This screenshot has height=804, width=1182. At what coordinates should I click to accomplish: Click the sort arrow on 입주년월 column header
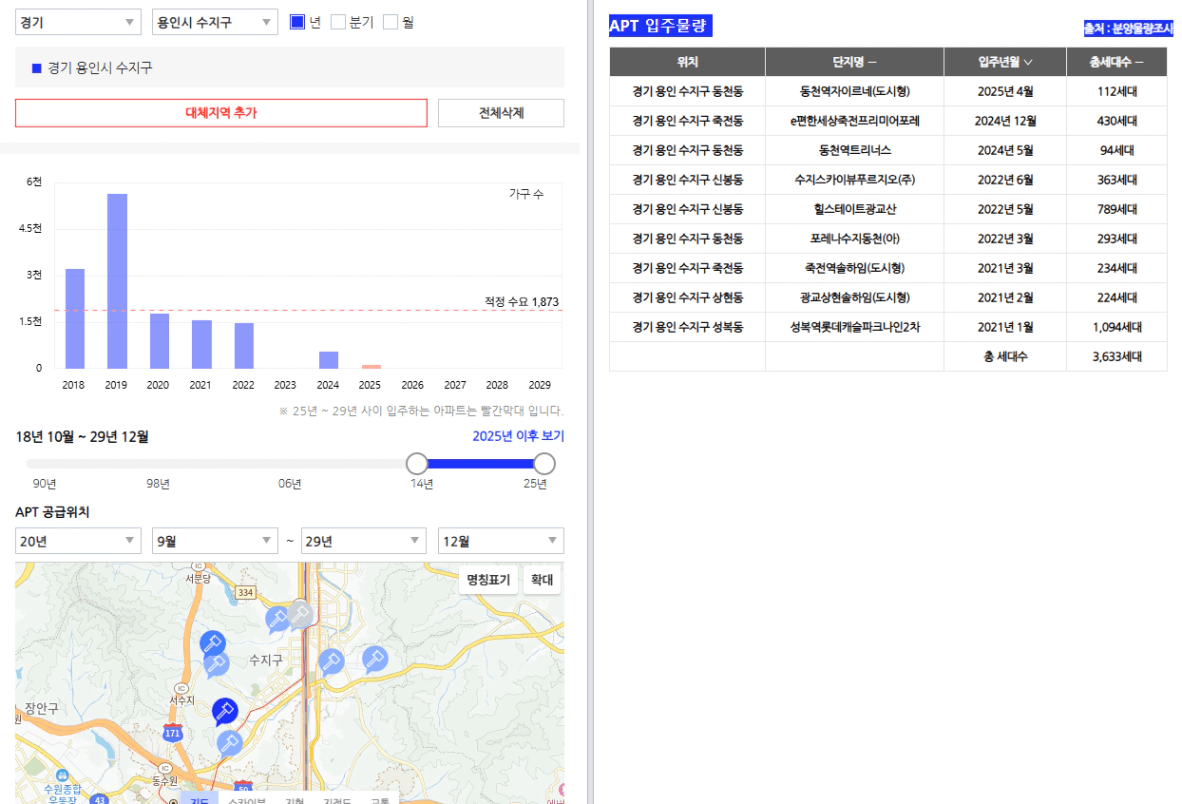tap(1028, 63)
